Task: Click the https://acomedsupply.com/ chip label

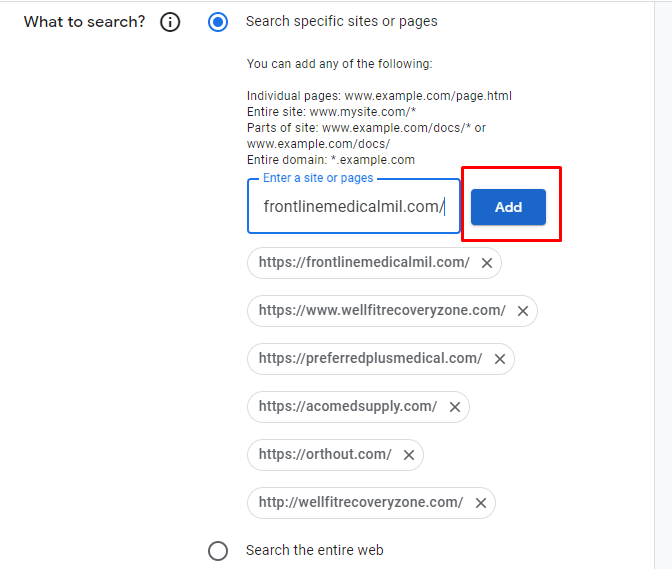Action: (347, 407)
